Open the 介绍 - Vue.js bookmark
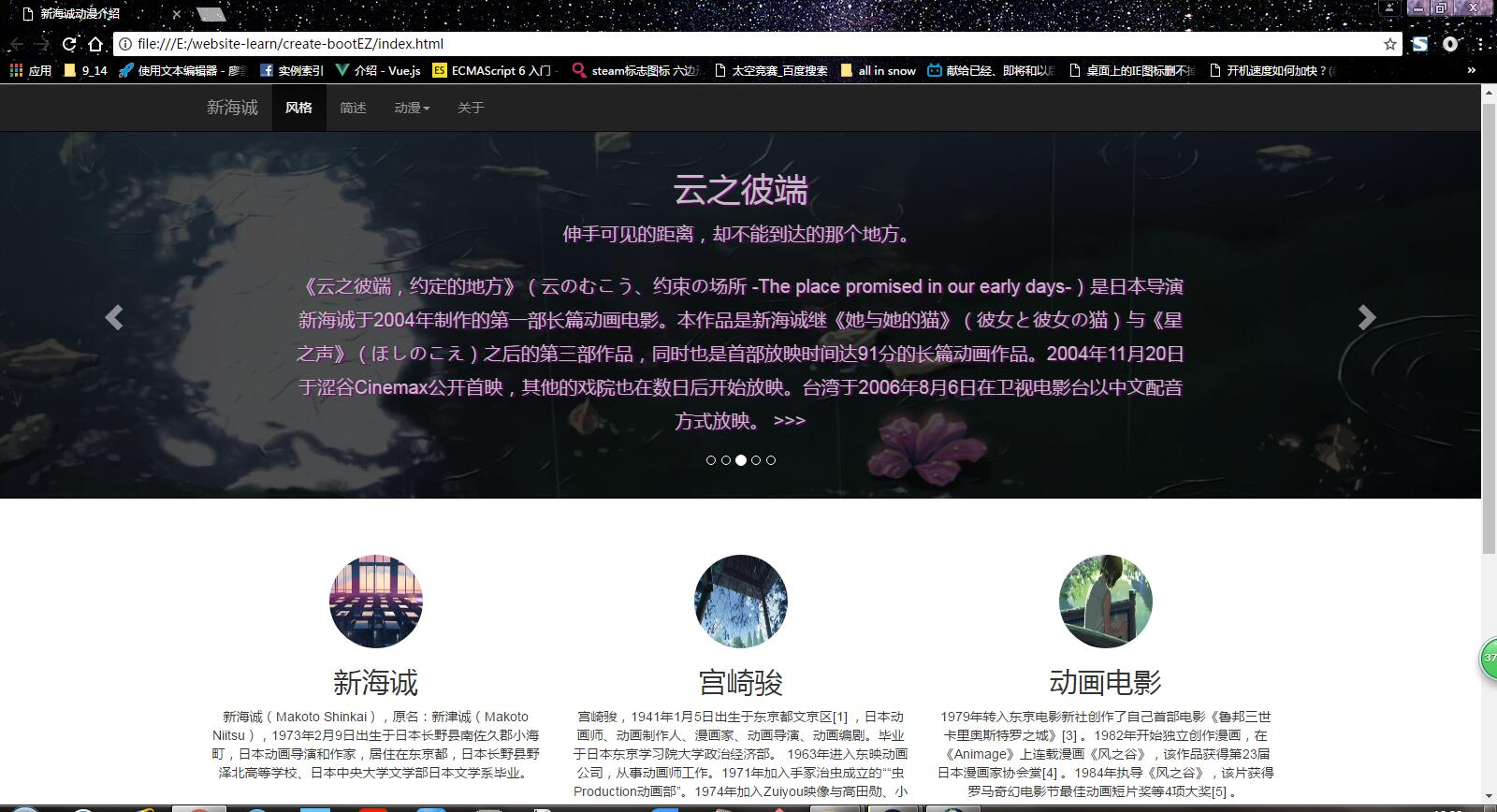 click(x=378, y=70)
